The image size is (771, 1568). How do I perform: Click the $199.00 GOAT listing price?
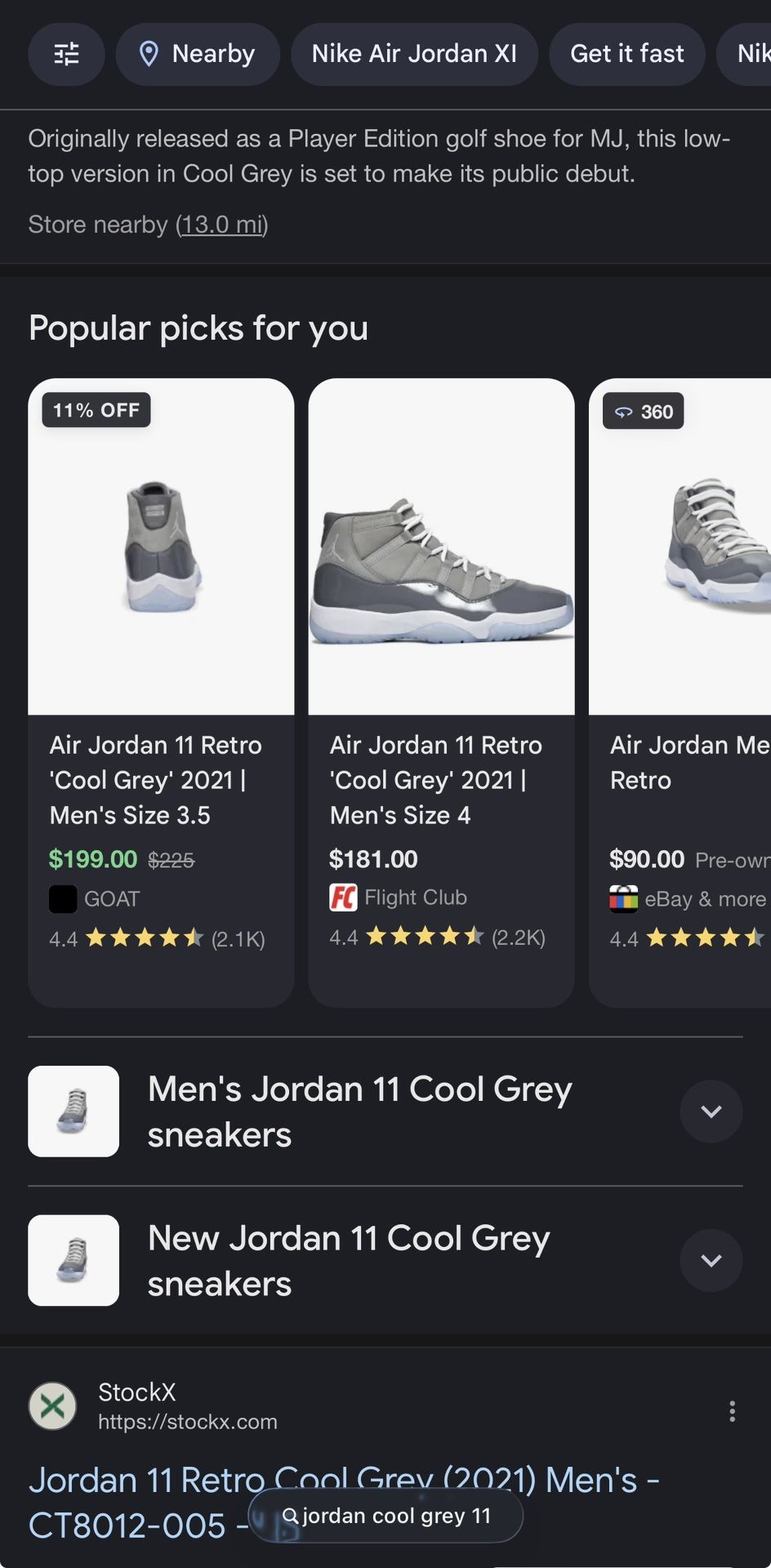coord(93,859)
